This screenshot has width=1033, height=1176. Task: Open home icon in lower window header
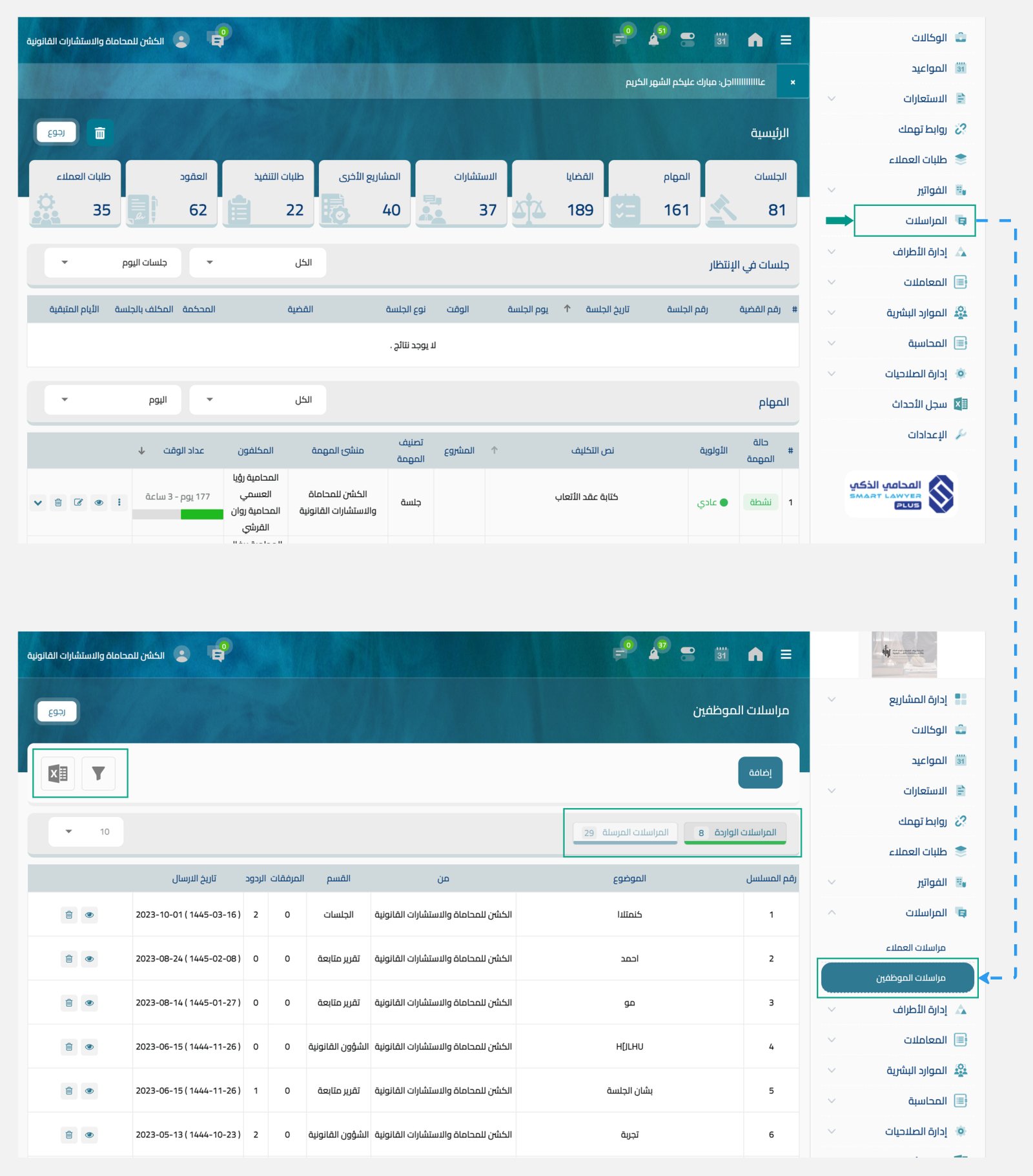pos(755,654)
